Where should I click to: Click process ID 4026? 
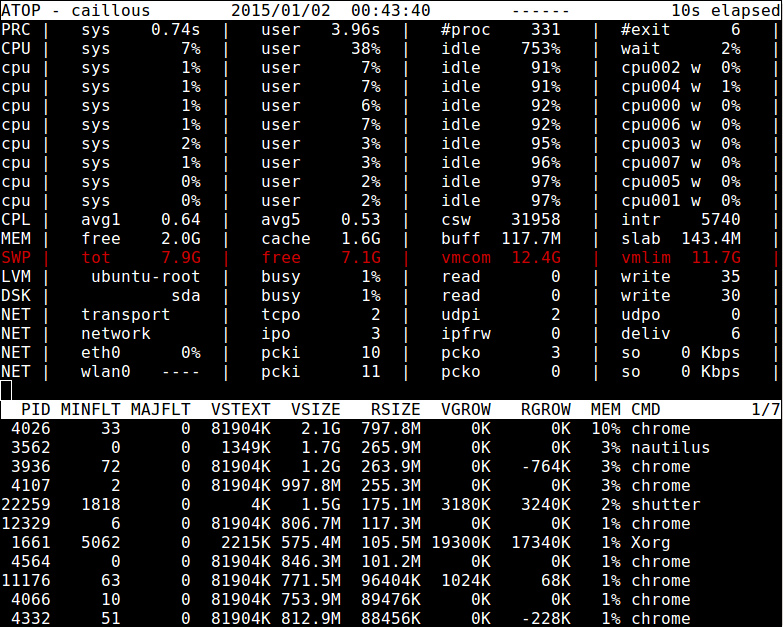tap(30, 429)
